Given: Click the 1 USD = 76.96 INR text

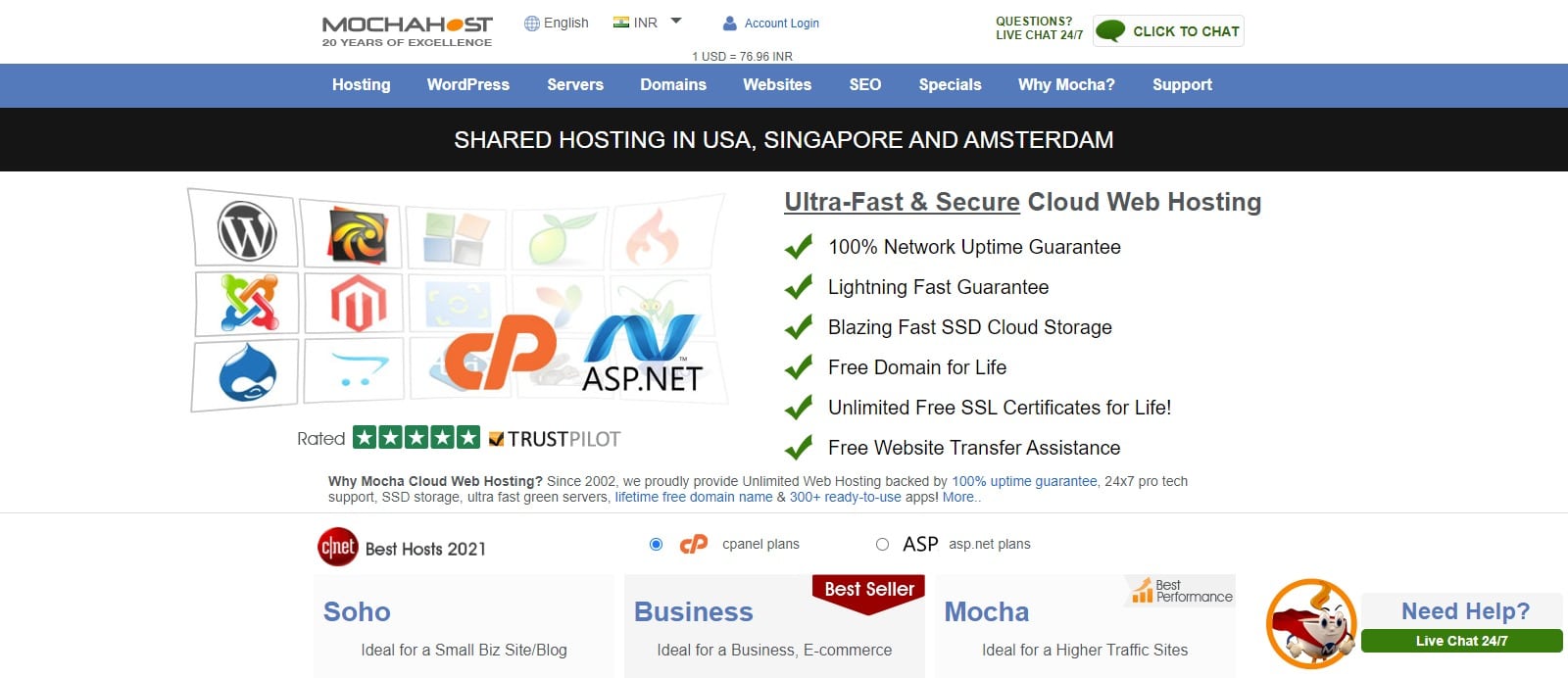Looking at the screenshot, I should [742, 57].
